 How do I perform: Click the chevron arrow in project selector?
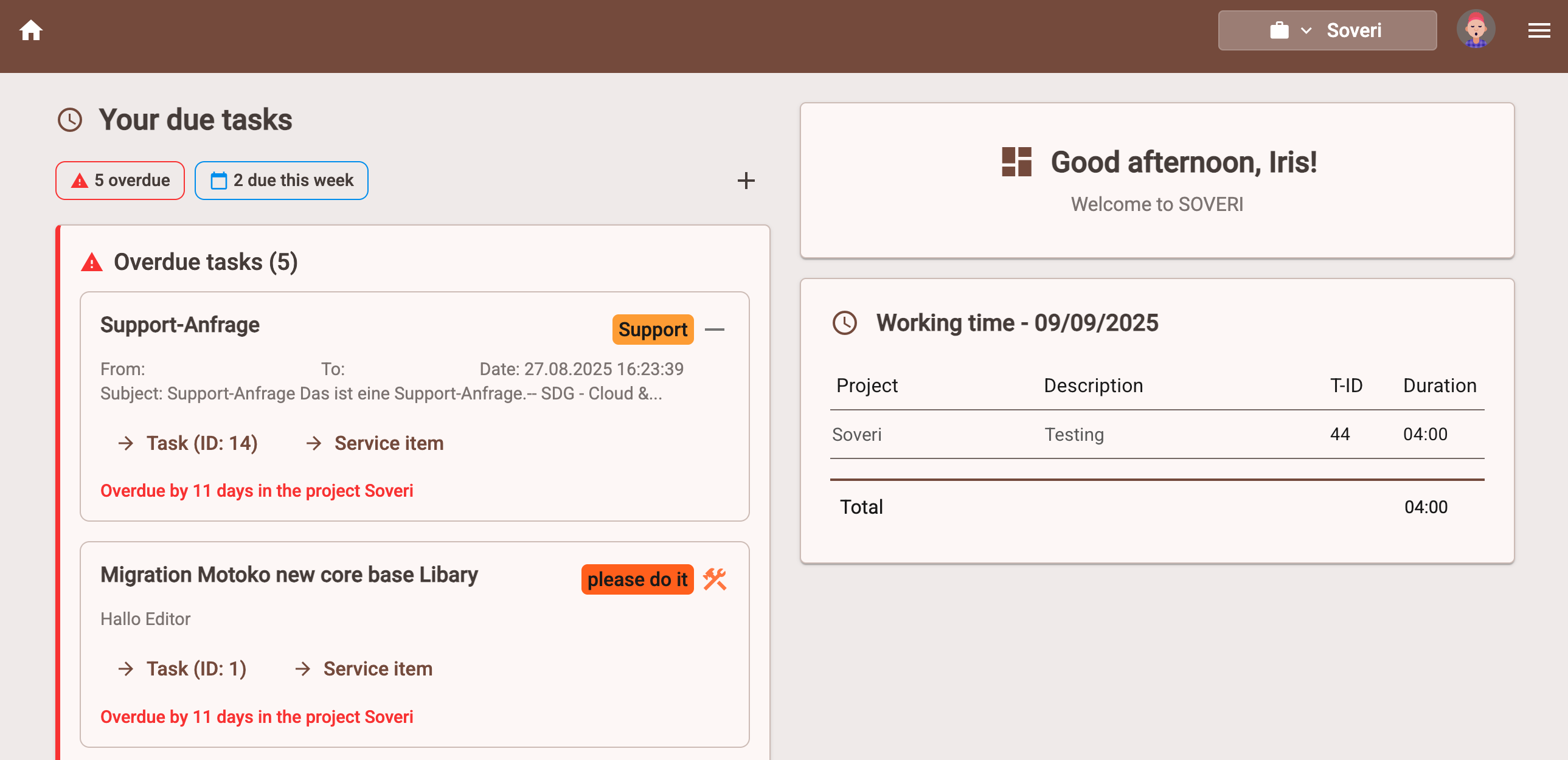(1306, 30)
